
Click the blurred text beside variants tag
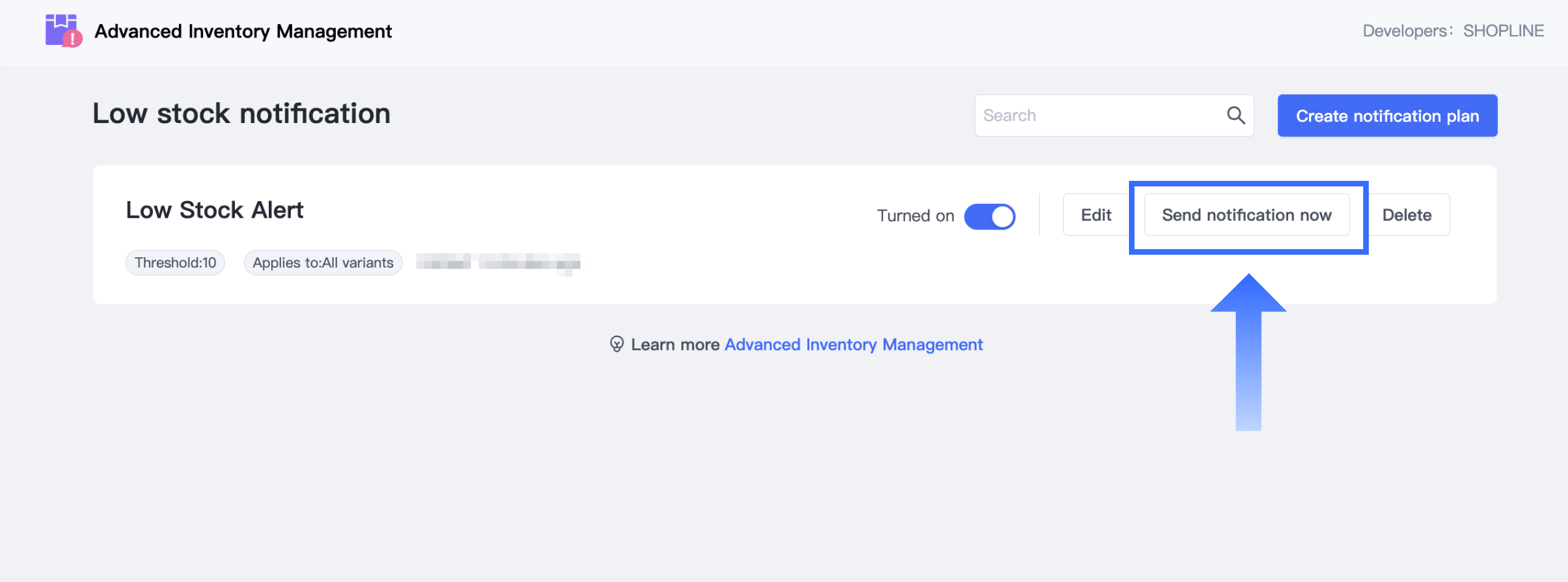tap(498, 263)
